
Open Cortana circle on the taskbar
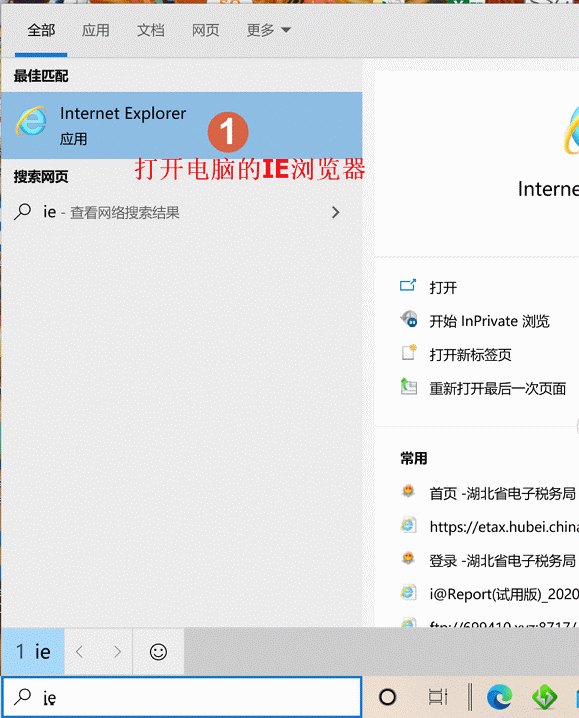[x=388, y=697]
